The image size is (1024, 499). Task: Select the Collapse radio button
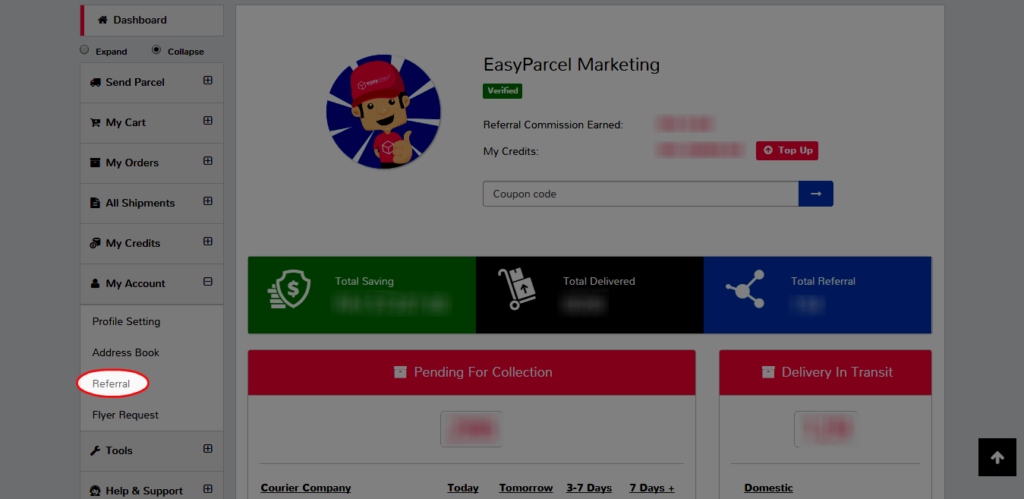156,50
